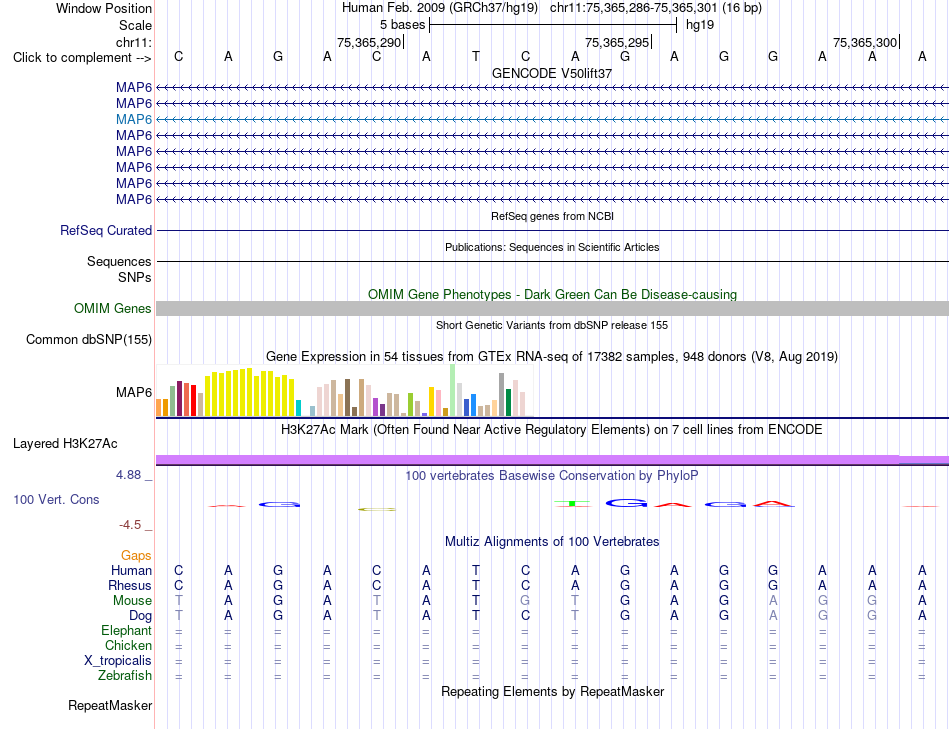Click the OMIM Gene Phenotypes green title
This screenshot has width=950, height=729.
[552, 295]
